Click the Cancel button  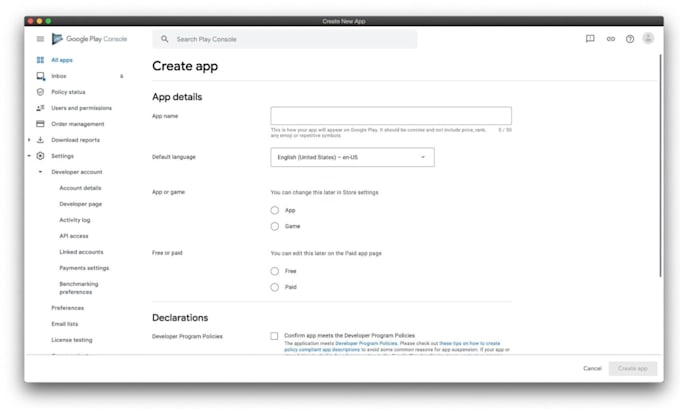tap(592, 368)
